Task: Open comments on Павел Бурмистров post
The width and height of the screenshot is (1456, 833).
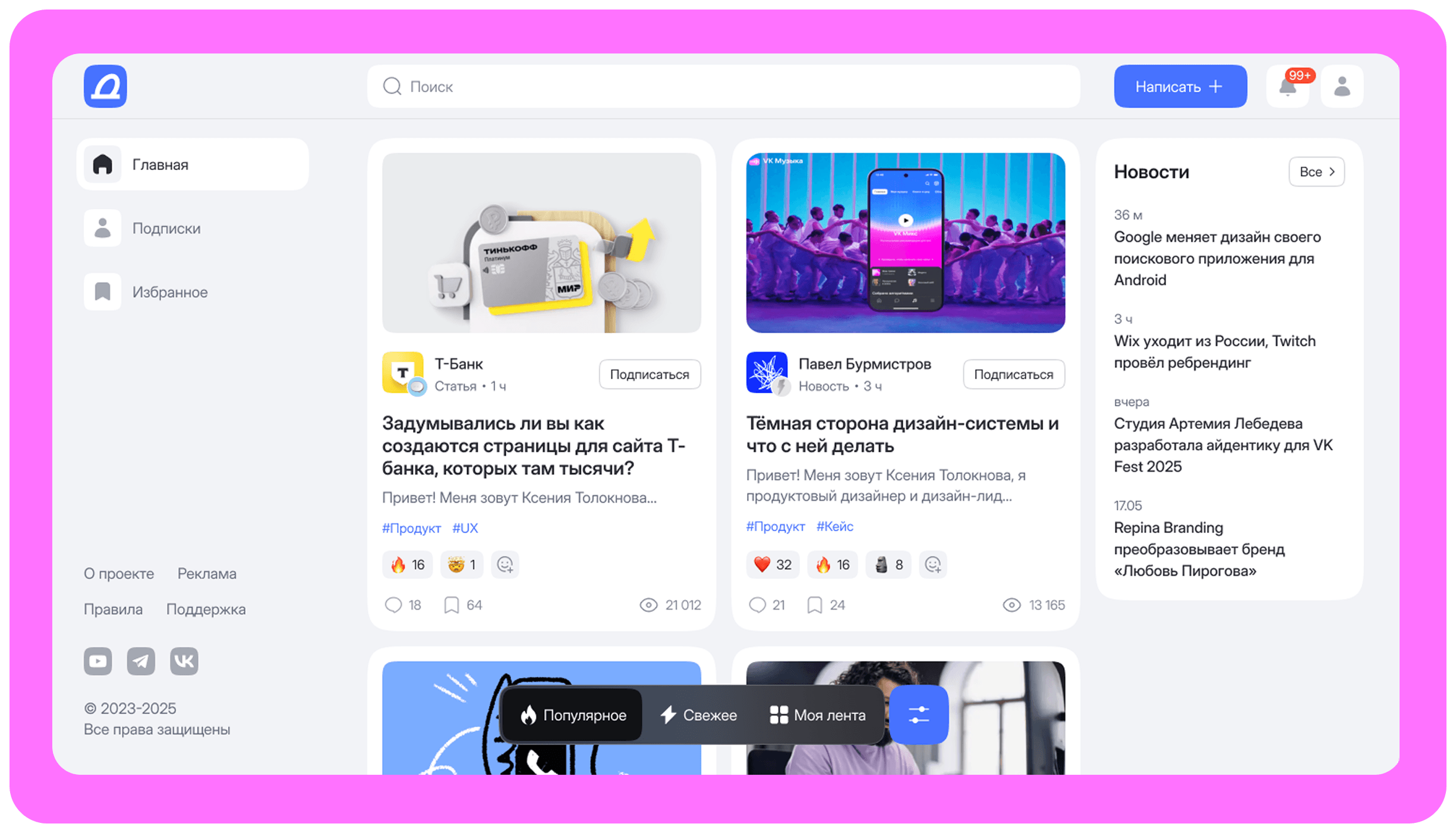Action: tap(758, 605)
